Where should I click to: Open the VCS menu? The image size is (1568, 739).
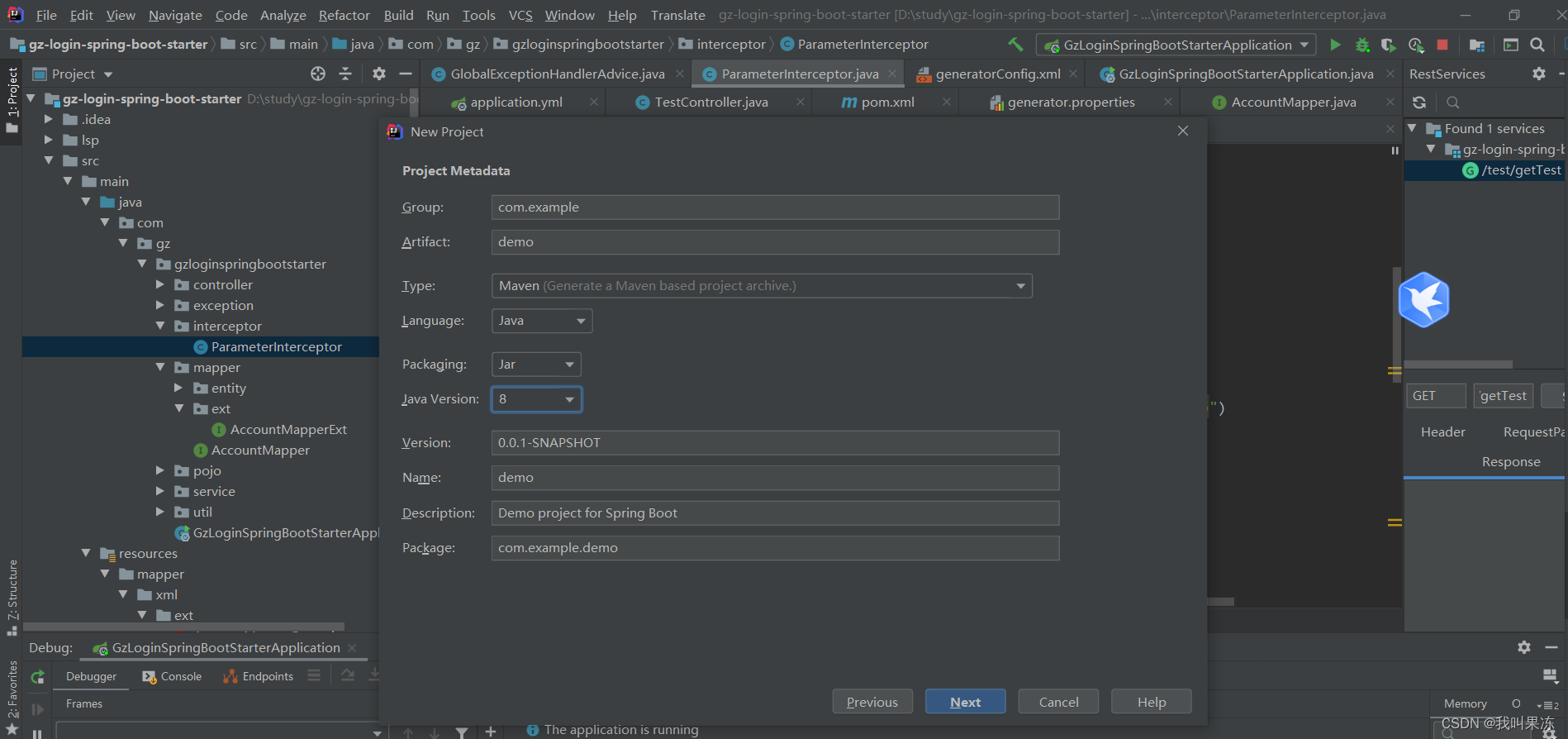pyautogui.click(x=520, y=15)
